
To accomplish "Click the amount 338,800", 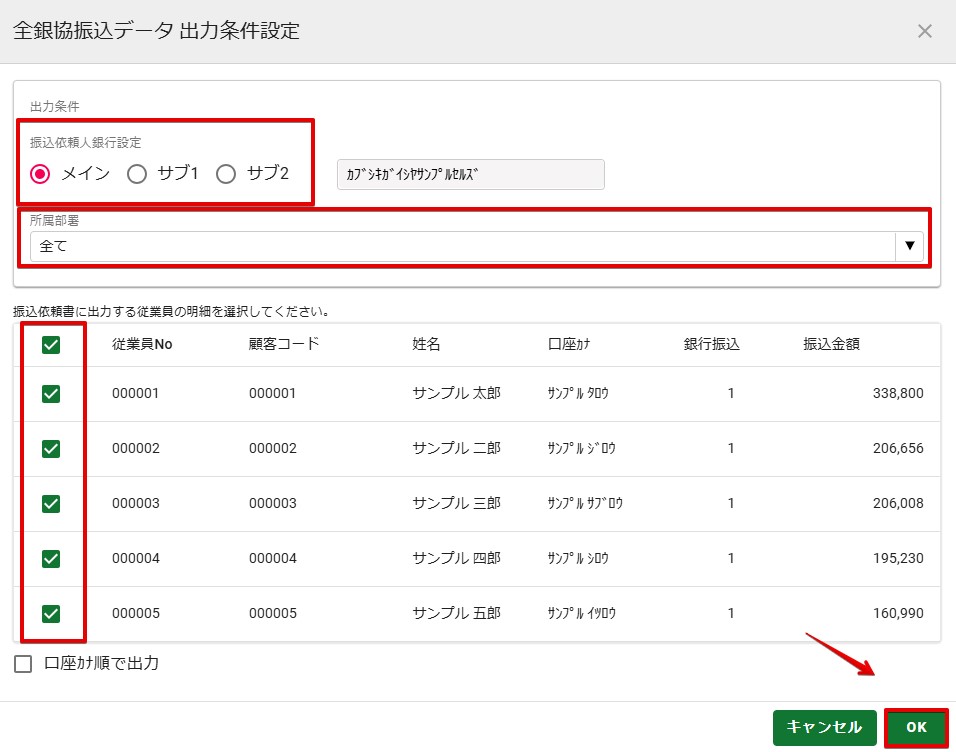I will pos(898,393).
